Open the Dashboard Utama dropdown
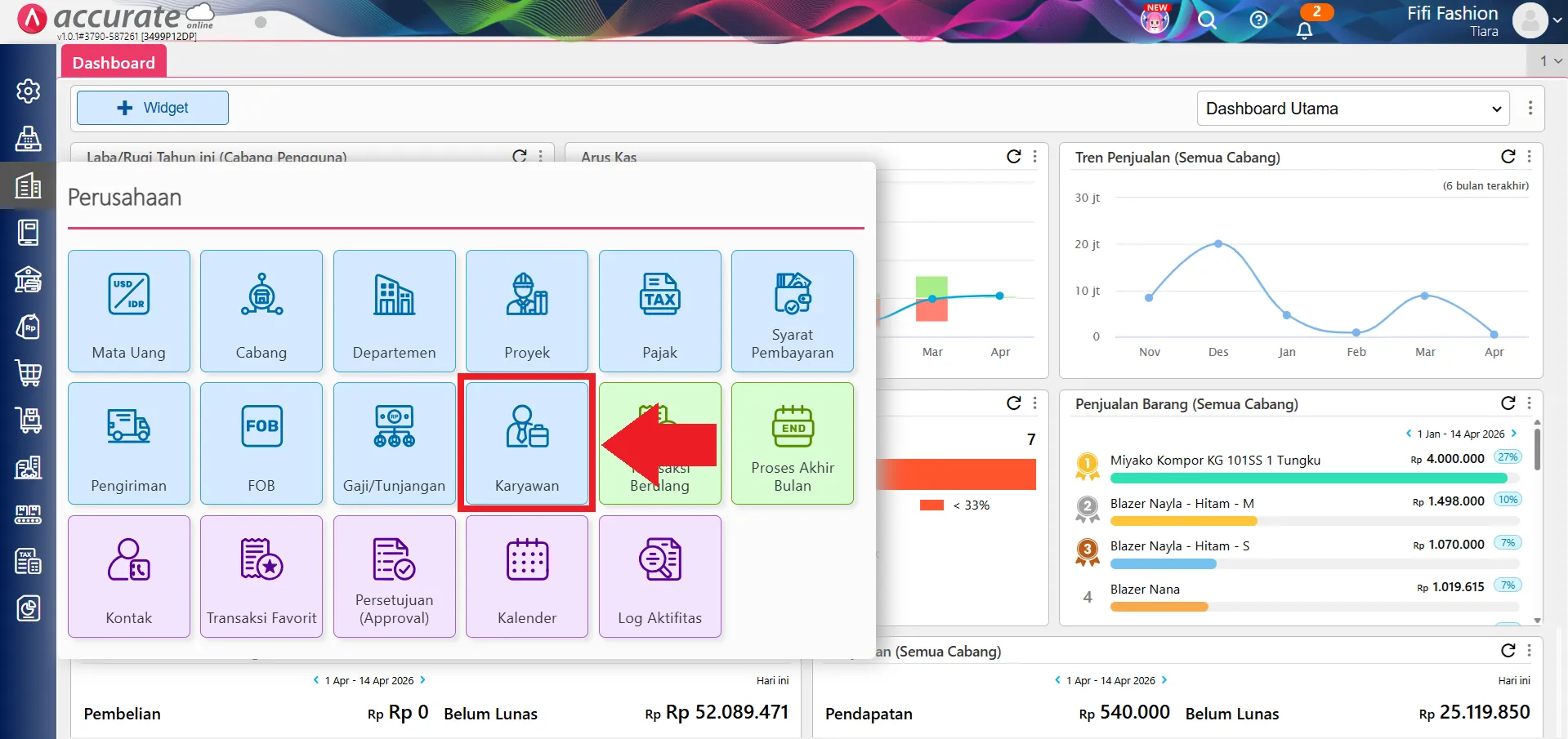 tap(1353, 109)
